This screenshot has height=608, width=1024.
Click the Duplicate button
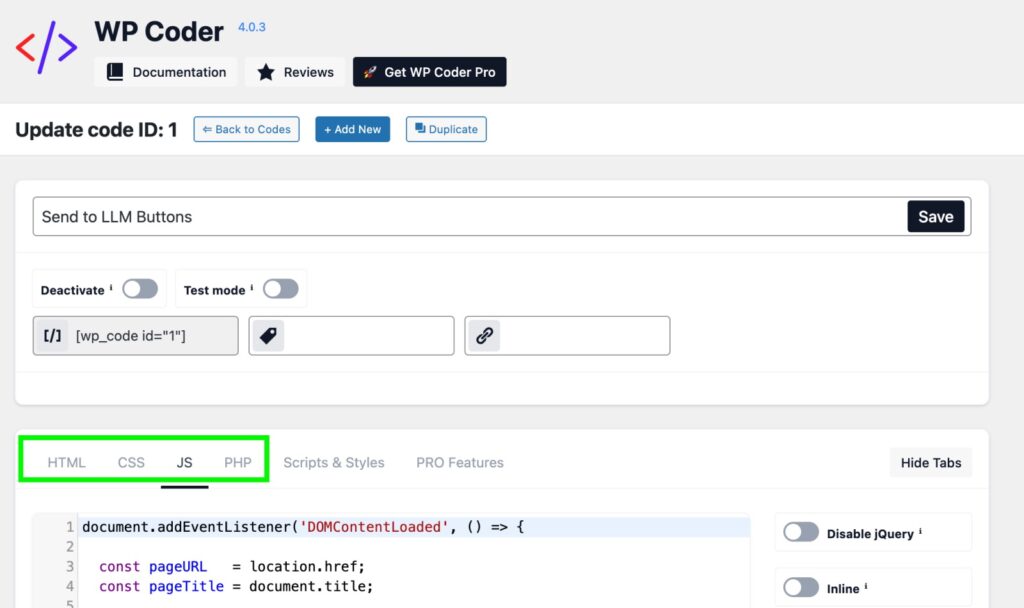click(446, 129)
